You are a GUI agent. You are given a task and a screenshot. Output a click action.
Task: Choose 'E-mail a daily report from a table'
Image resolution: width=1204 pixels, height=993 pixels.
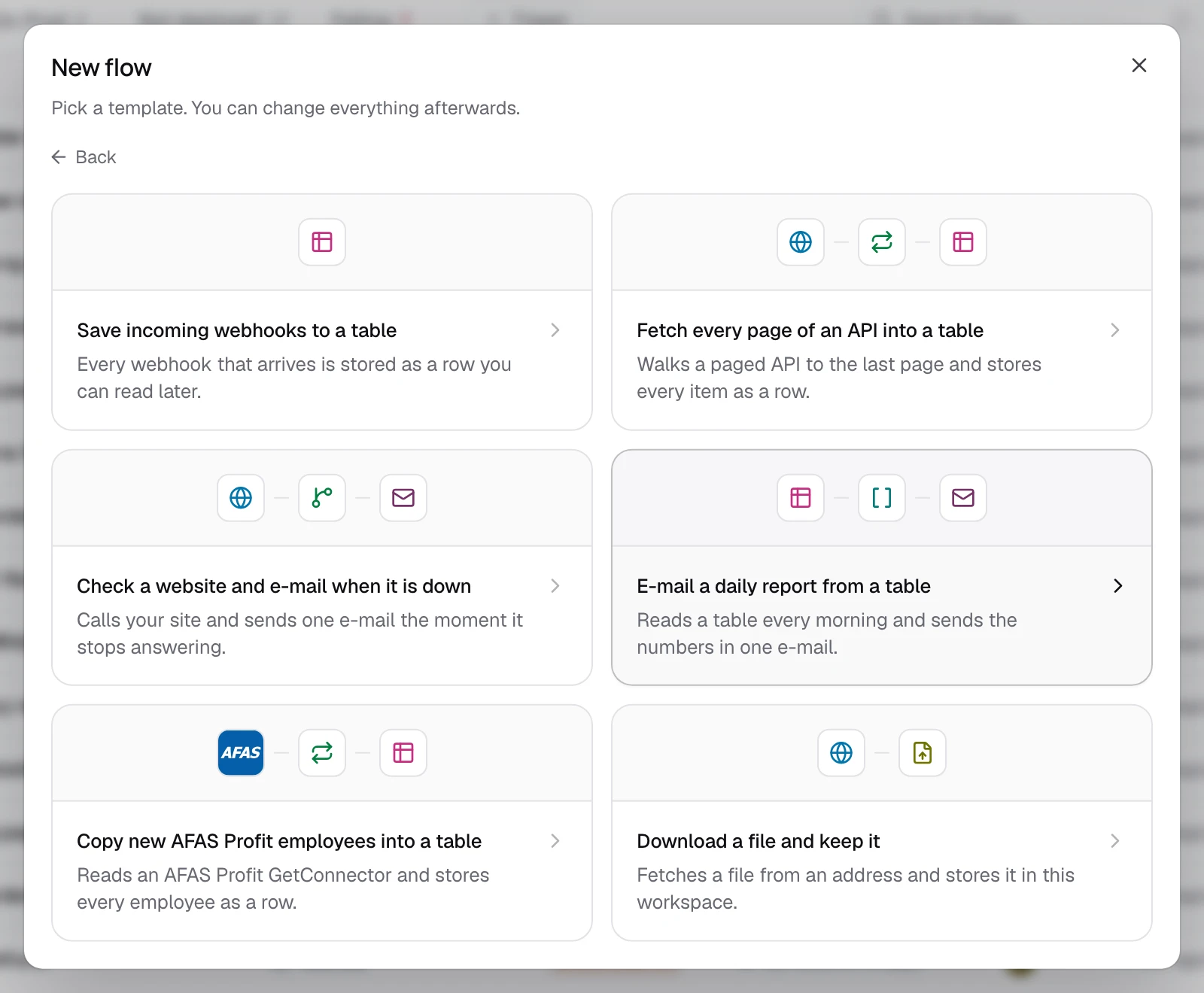point(882,568)
